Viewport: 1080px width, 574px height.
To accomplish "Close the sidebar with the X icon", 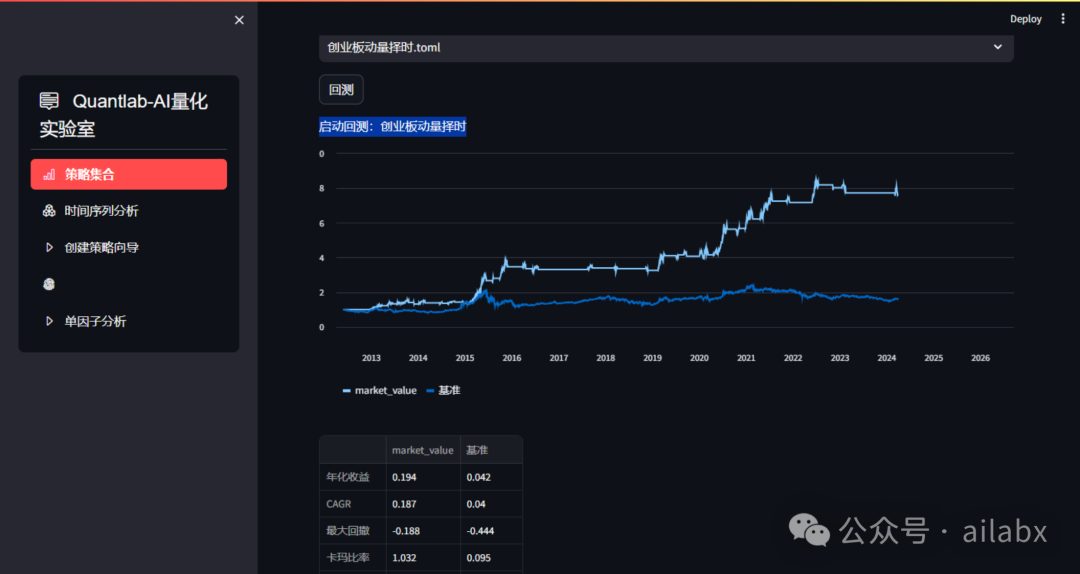I will [x=239, y=20].
